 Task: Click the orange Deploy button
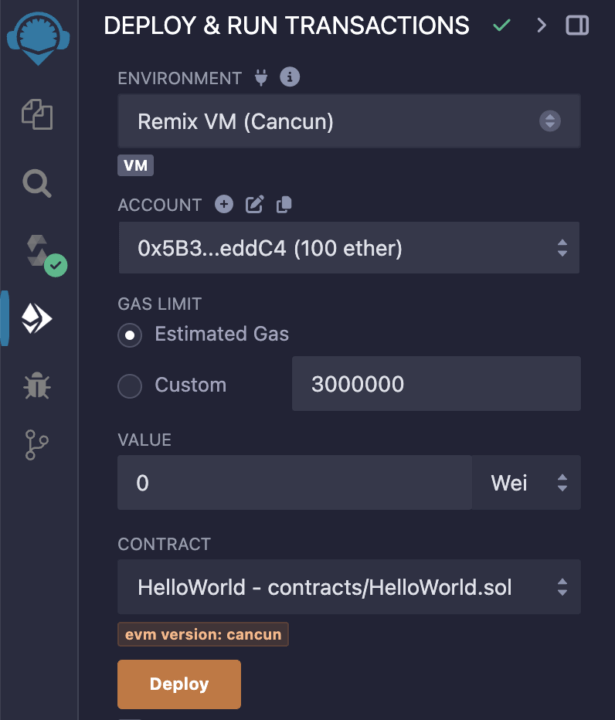tap(179, 684)
